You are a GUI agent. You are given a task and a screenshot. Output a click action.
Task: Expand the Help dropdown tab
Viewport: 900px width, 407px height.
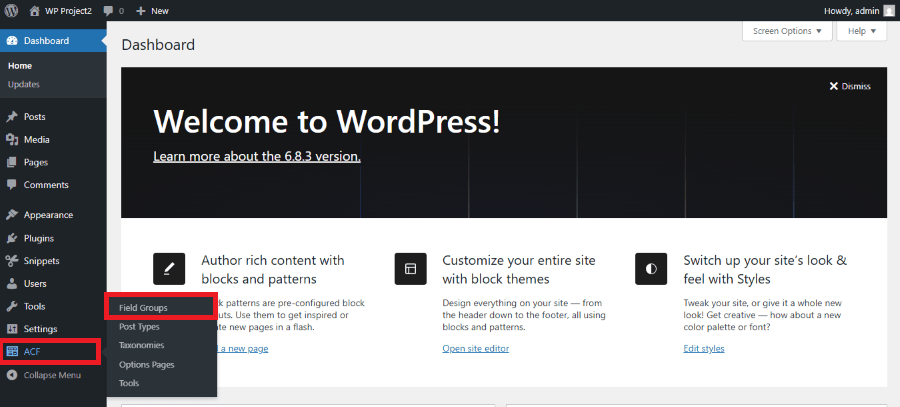[862, 31]
